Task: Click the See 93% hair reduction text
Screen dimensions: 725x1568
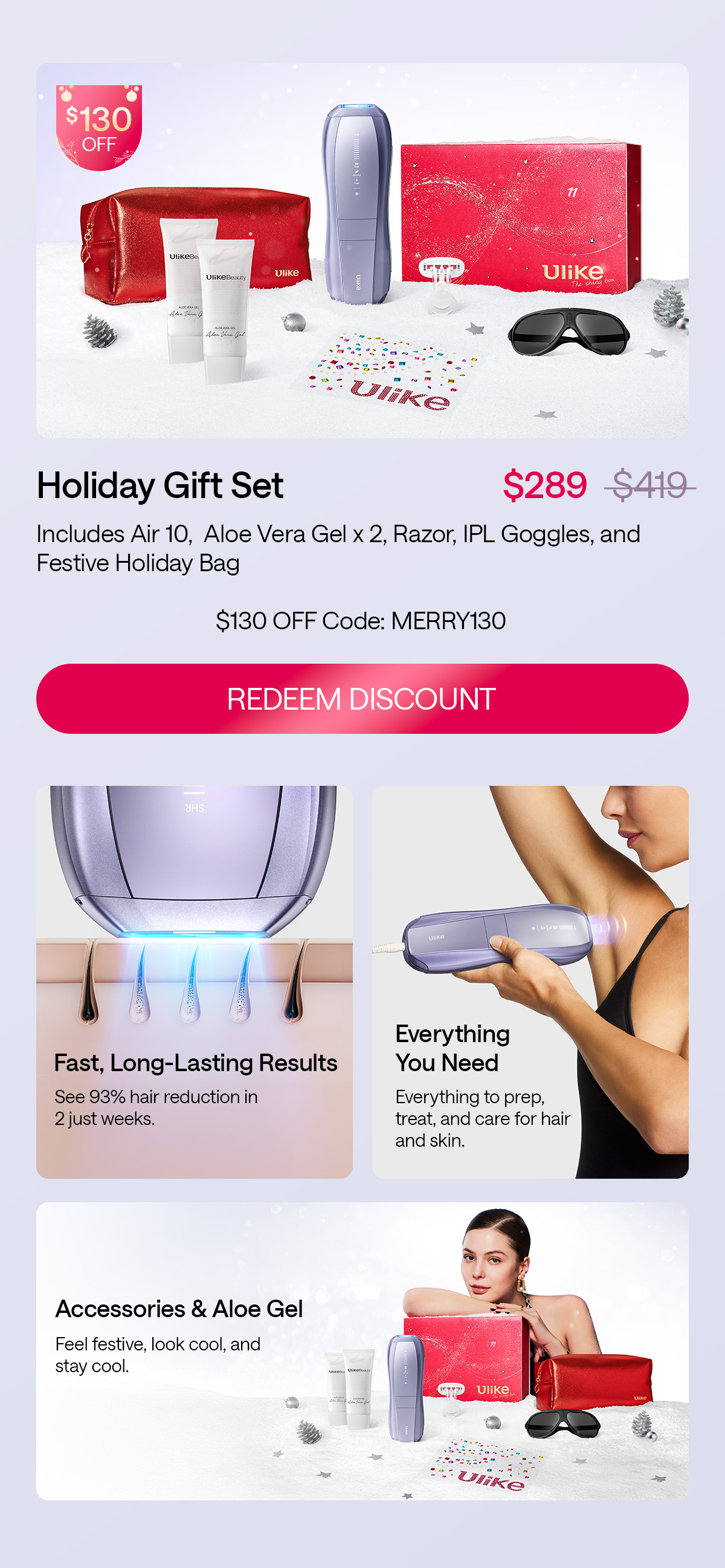Action: click(156, 1107)
